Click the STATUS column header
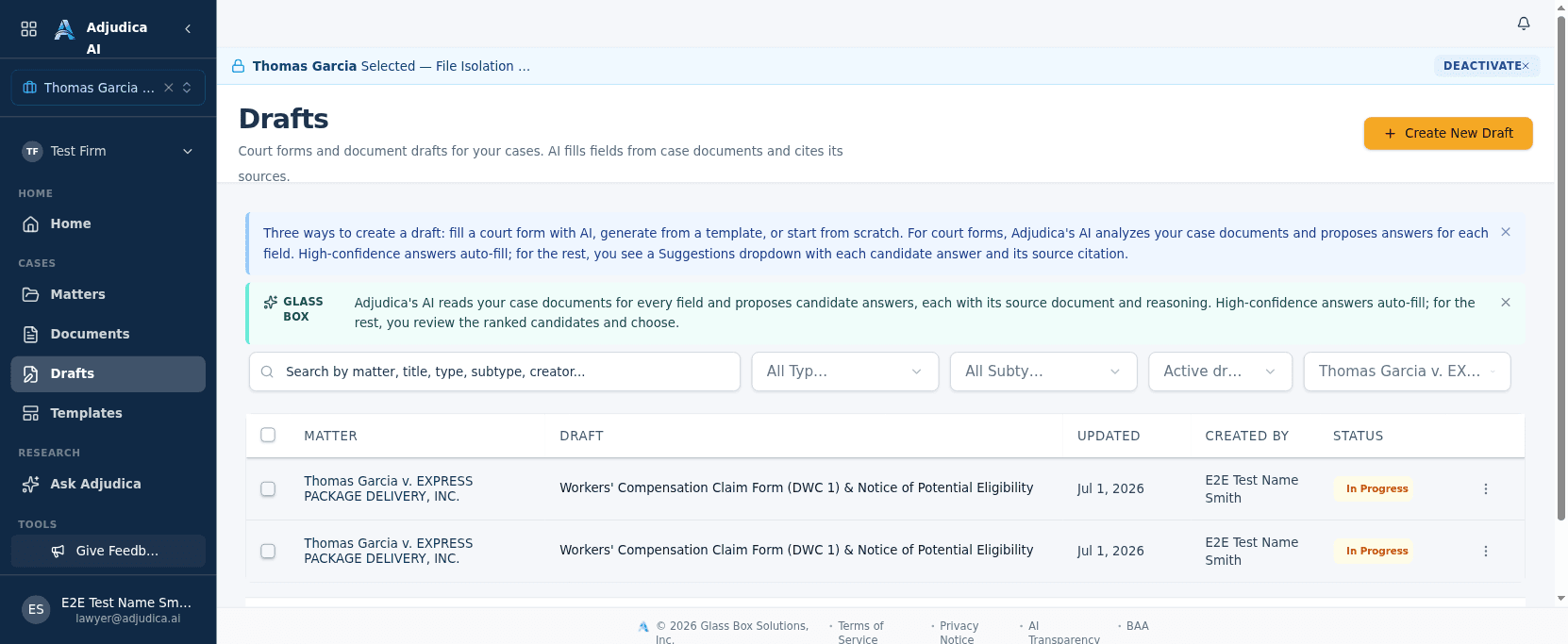 click(x=1358, y=436)
